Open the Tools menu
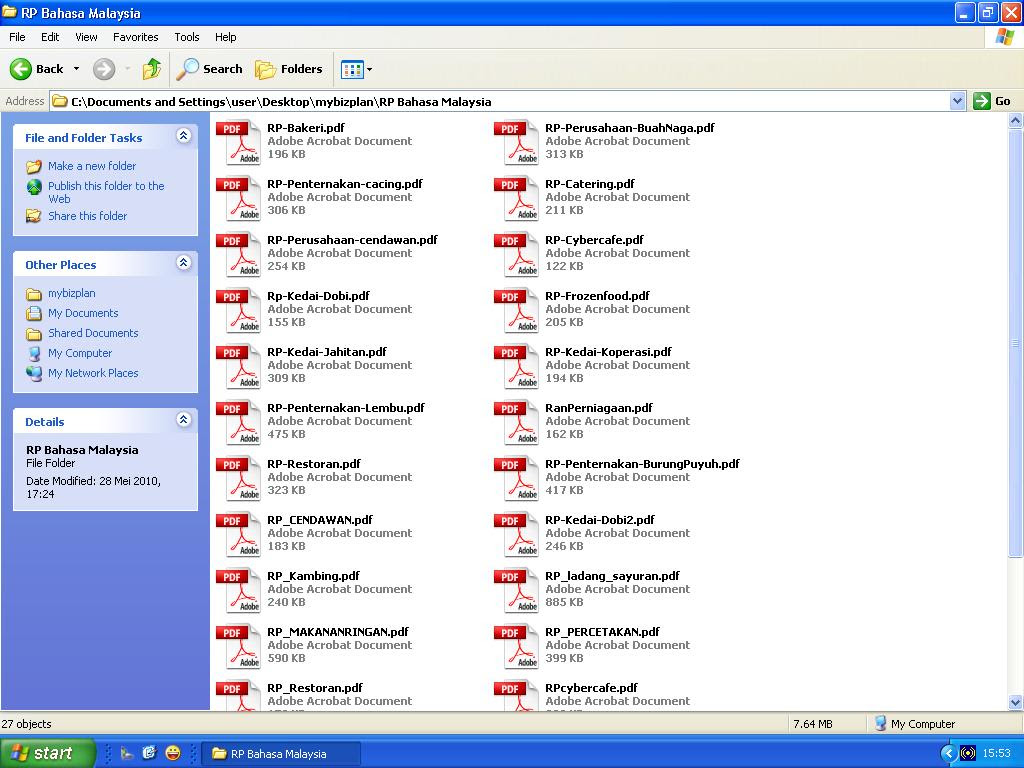 pyautogui.click(x=187, y=37)
